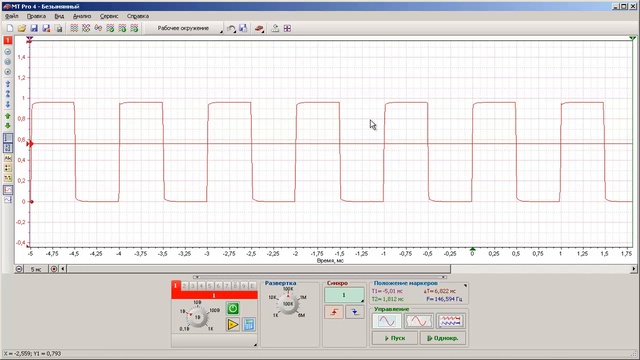640x360 pixels.
Task: Open the Файл menu
Action: (x=11, y=16)
